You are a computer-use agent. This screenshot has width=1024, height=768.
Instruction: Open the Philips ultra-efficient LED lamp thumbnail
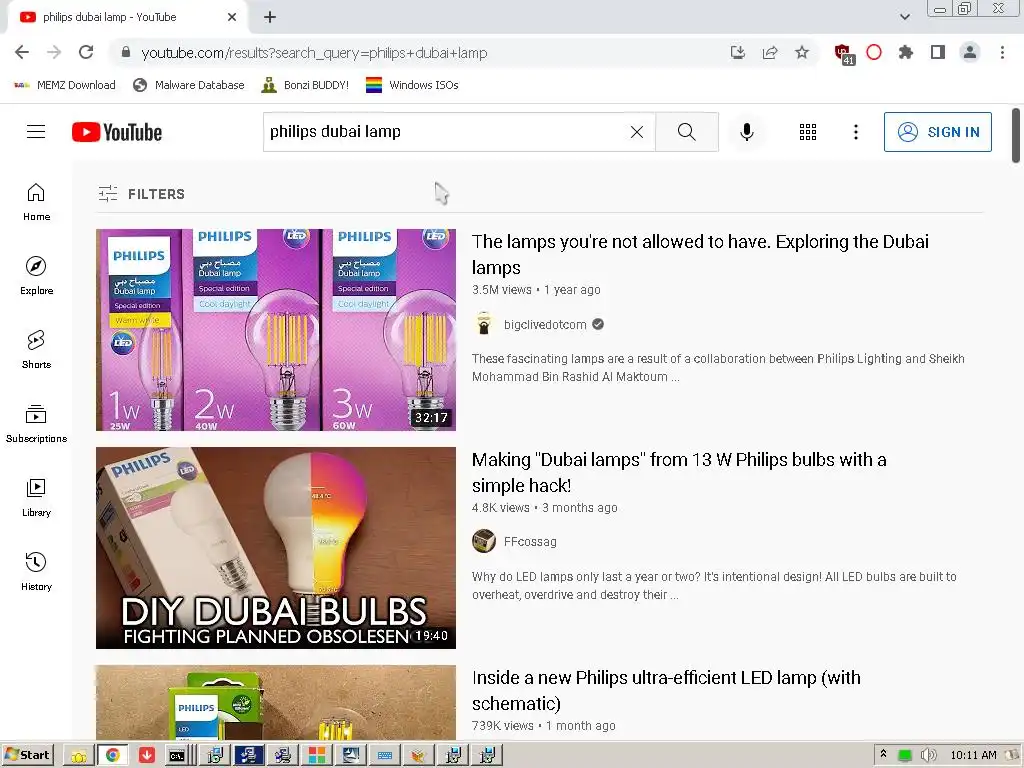(x=276, y=703)
